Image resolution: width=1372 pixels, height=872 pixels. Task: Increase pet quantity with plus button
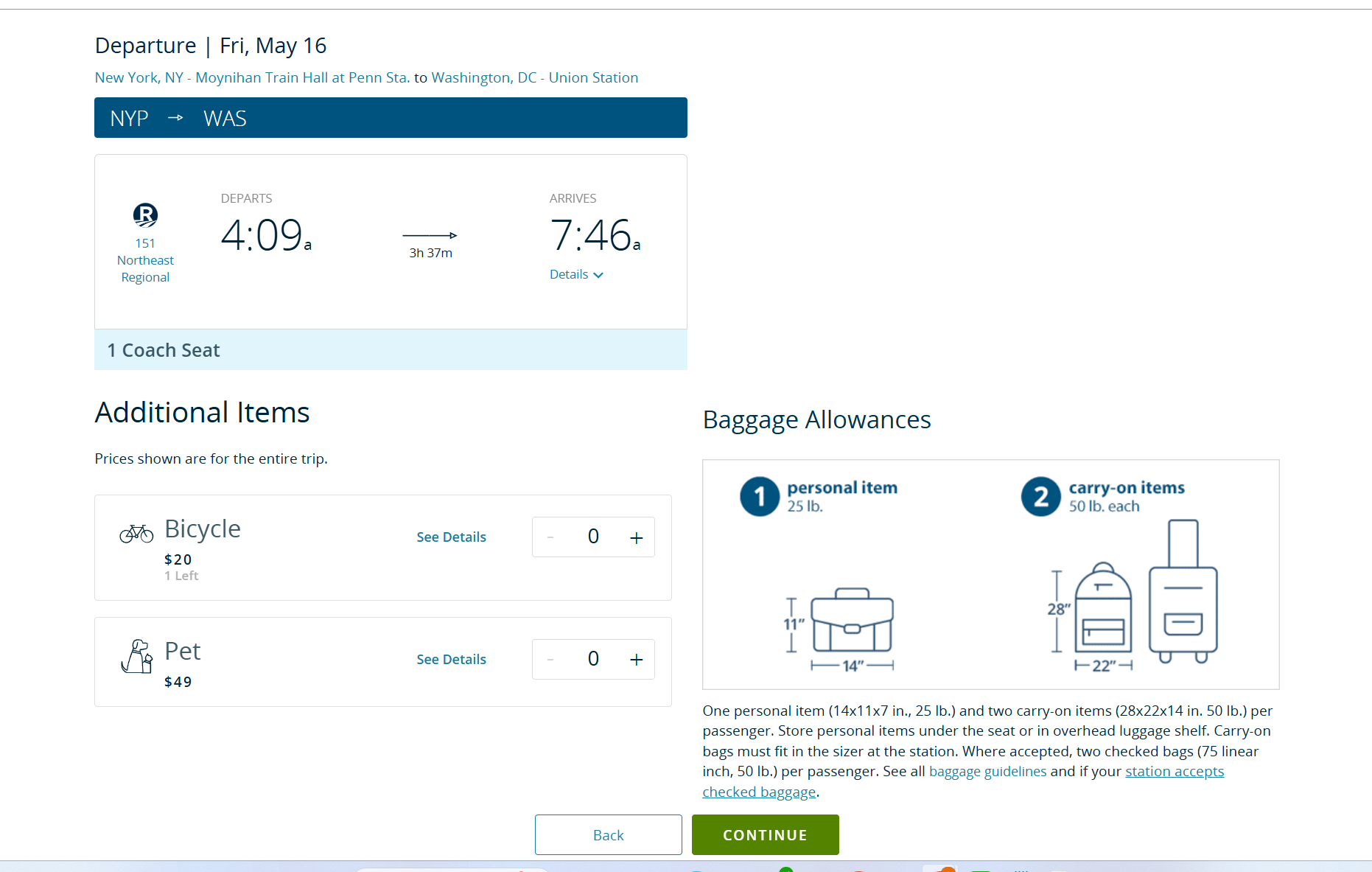636,660
